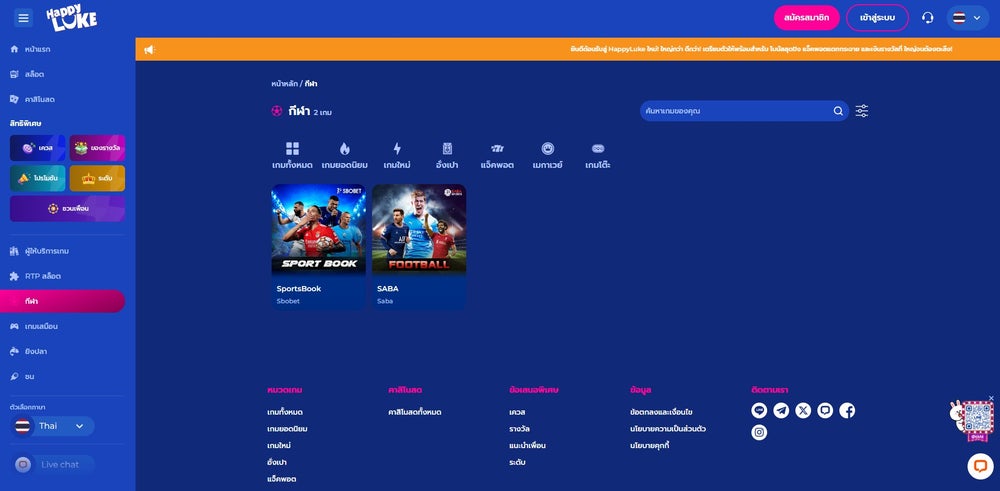Select the แจ็คพอต category tab

click(x=497, y=155)
